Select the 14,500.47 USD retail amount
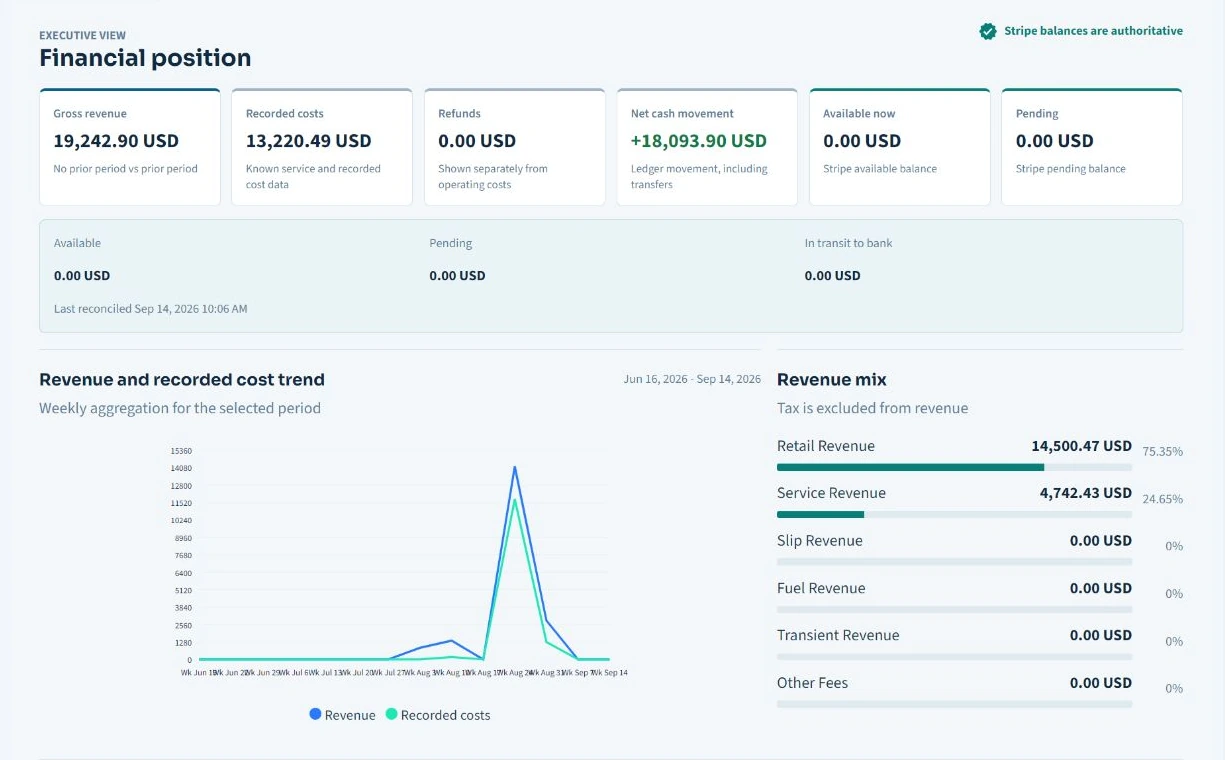The width and height of the screenshot is (1225, 760). (x=1082, y=446)
